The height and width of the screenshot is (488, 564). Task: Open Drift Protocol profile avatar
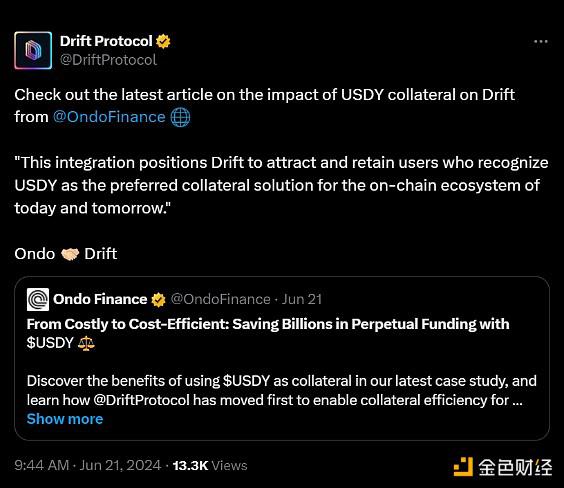[33, 50]
